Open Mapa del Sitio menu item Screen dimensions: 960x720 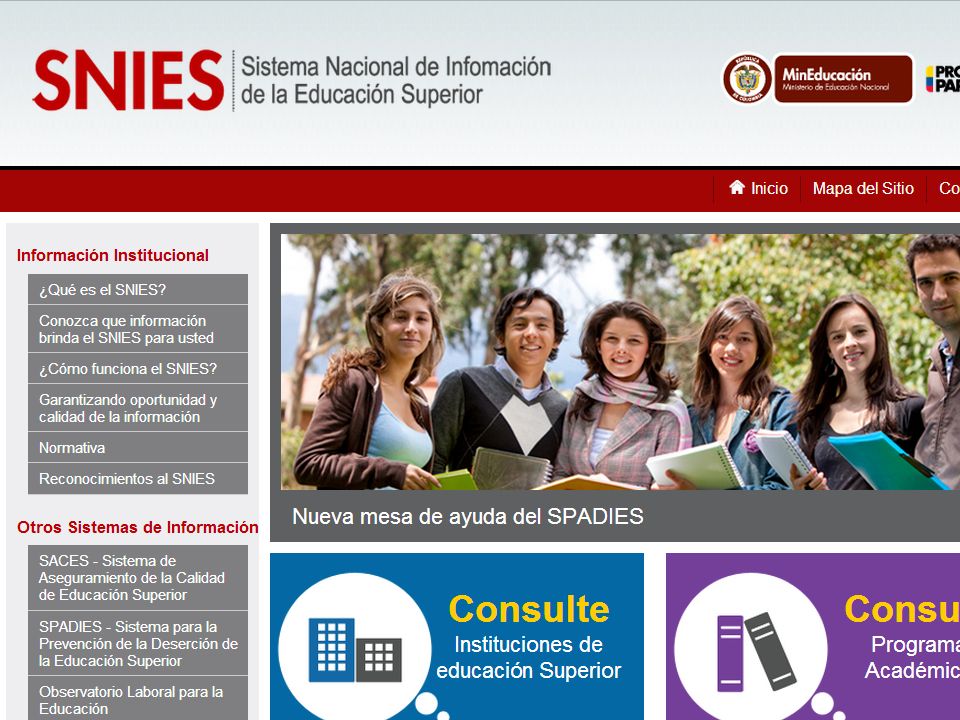coord(863,189)
